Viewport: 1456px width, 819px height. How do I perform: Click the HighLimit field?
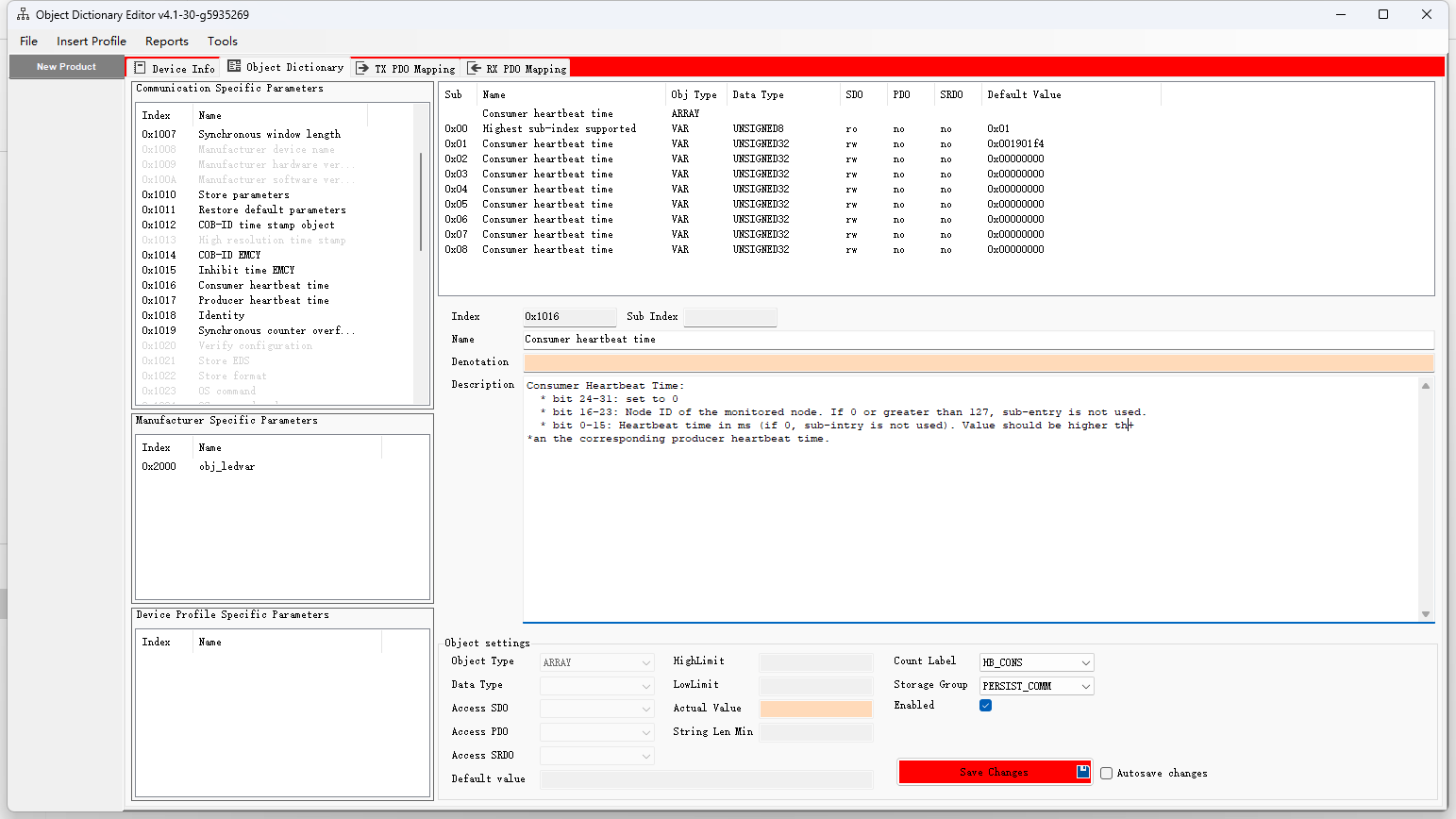coord(816,662)
